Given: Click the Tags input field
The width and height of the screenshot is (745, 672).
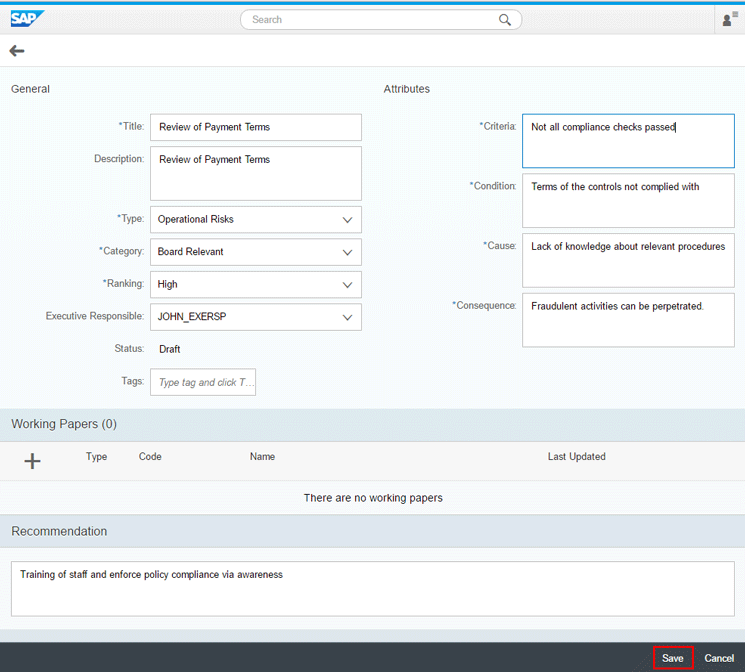Looking at the screenshot, I should tap(203, 382).
